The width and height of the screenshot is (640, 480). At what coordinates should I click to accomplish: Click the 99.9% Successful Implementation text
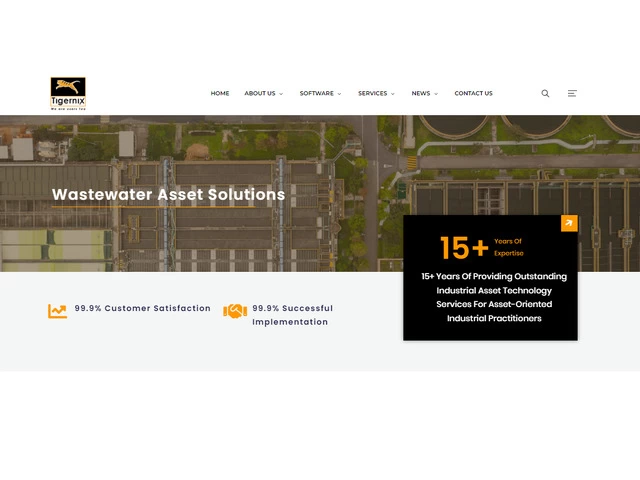tap(292, 315)
